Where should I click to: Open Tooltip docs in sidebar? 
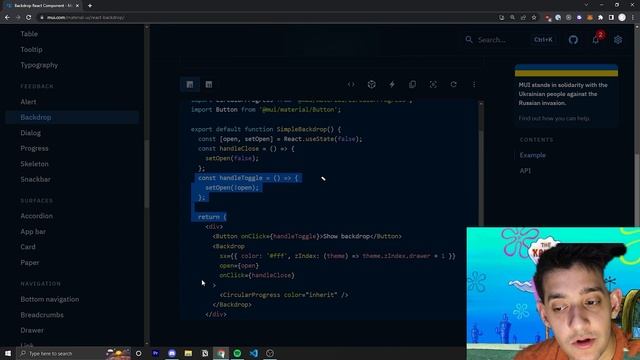click(31, 49)
